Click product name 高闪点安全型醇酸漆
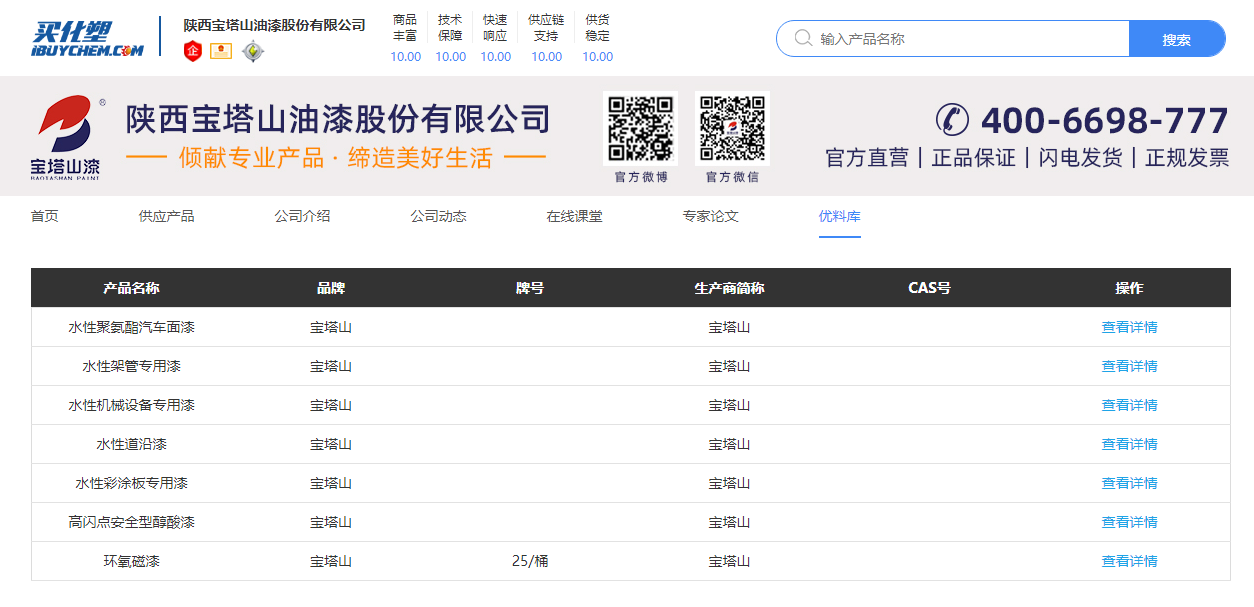The width and height of the screenshot is (1254, 607). coord(132,522)
